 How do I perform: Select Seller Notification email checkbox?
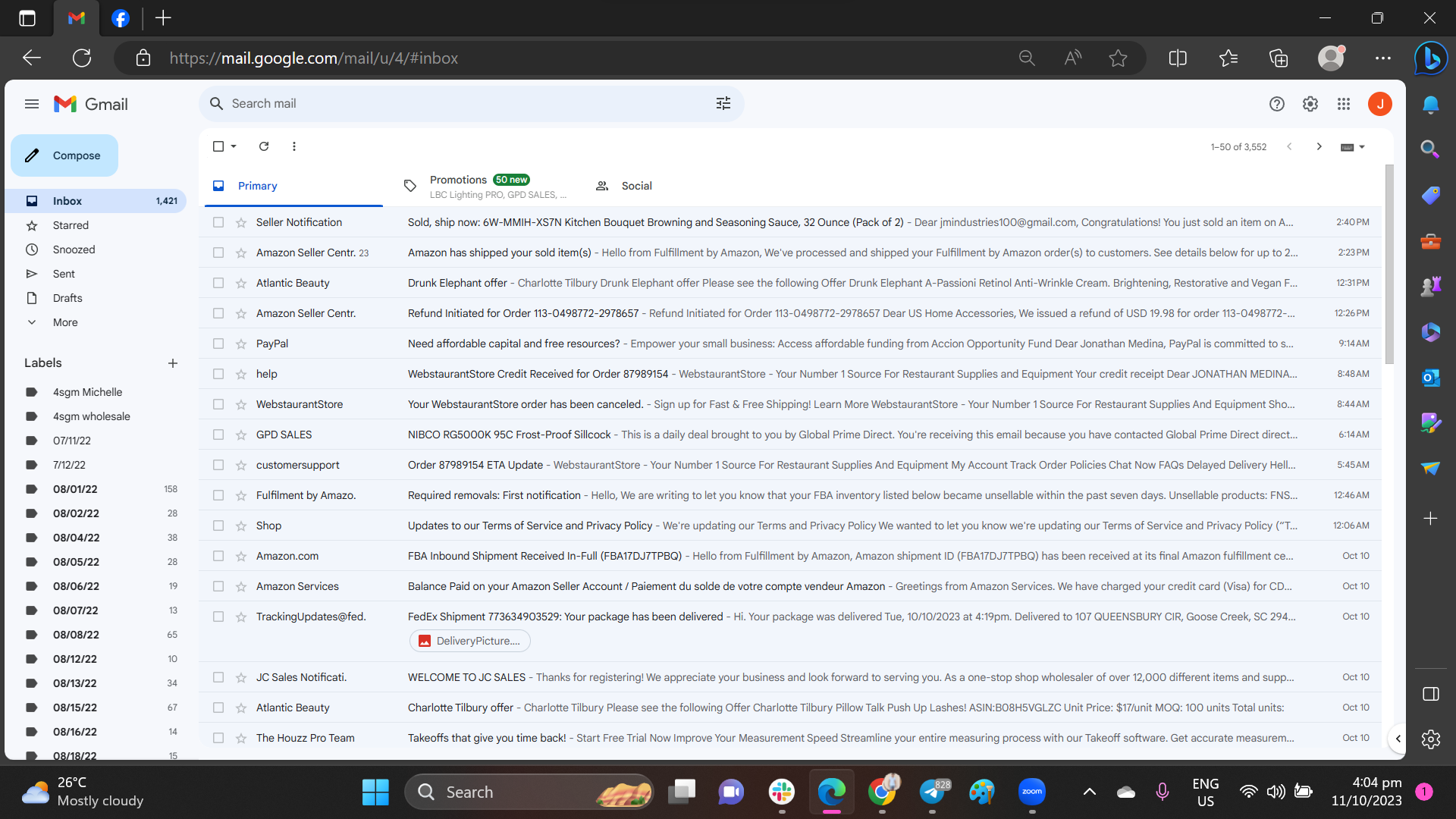(x=218, y=222)
